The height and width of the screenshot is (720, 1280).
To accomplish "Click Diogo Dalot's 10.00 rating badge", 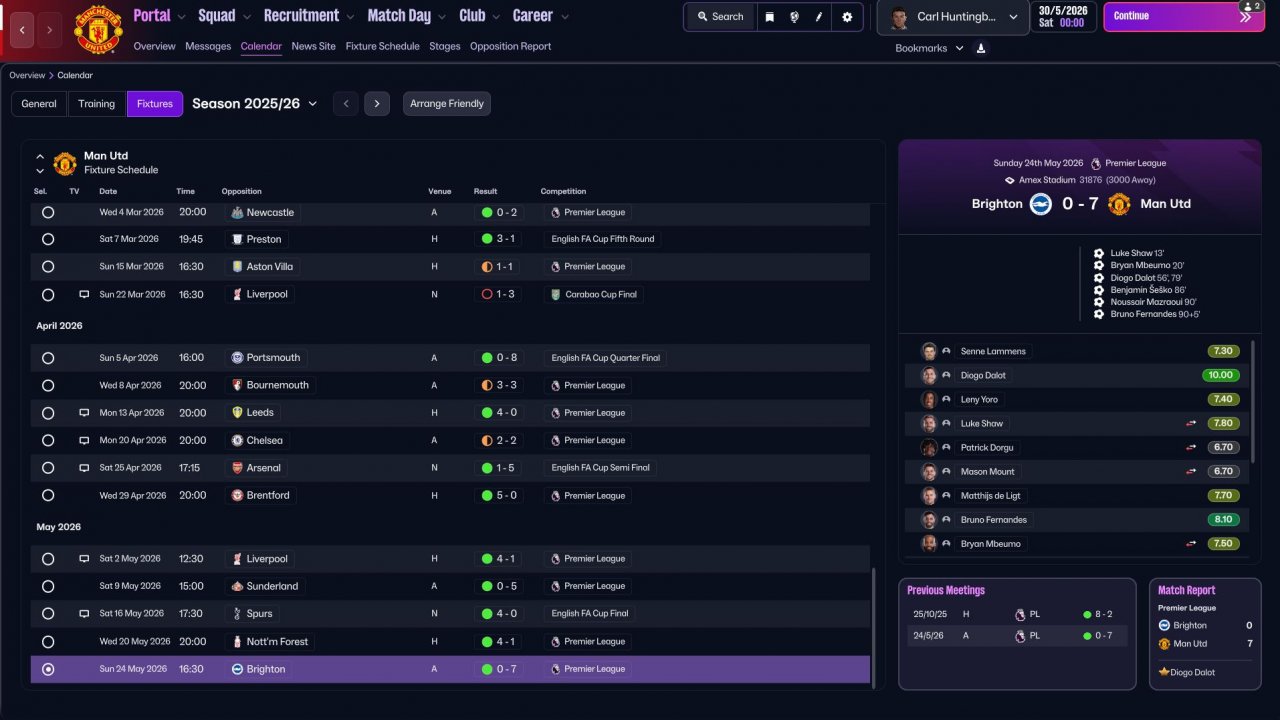I will [x=1221, y=375].
